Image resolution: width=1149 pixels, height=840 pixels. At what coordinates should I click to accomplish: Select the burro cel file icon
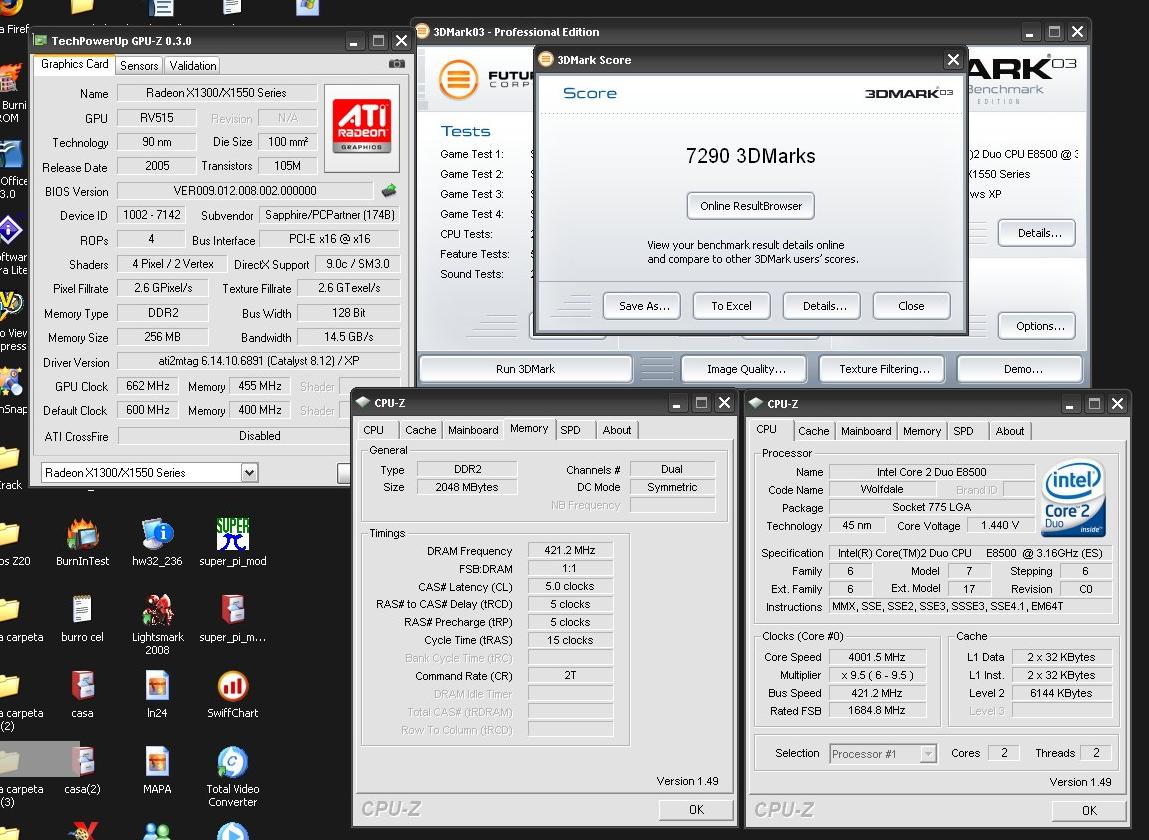[82, 610]
